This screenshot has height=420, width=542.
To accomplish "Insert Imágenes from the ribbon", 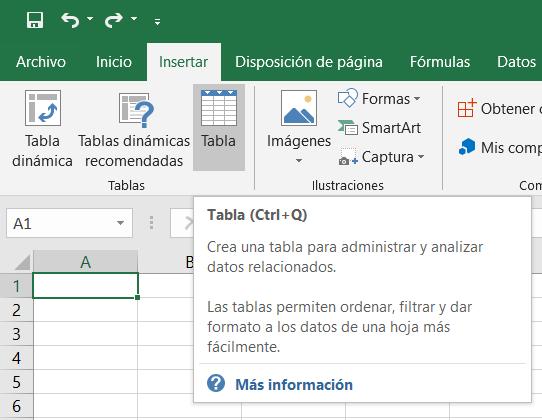I will [x=299, y=128].
